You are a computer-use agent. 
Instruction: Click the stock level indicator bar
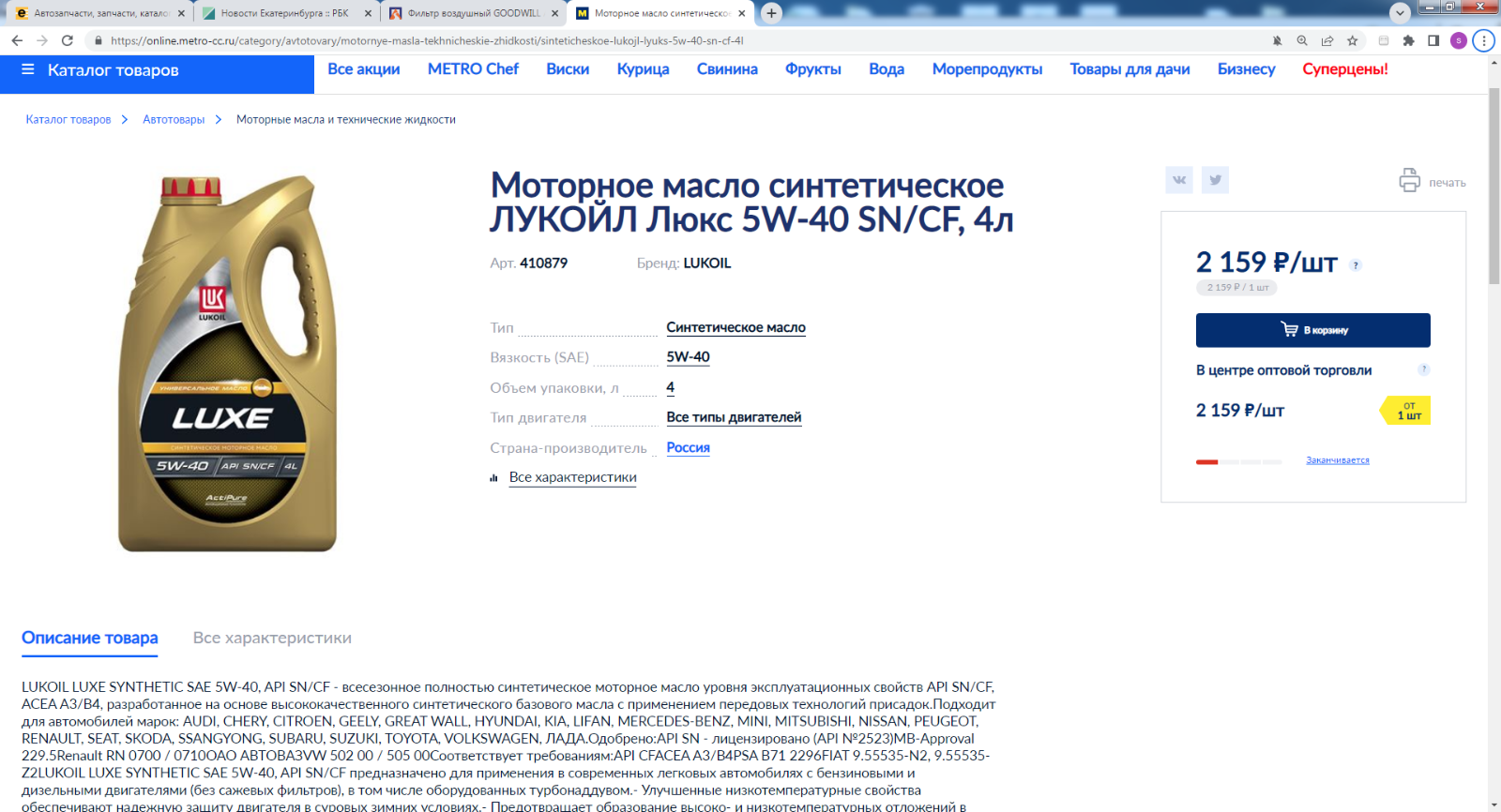coord(1238,462)
